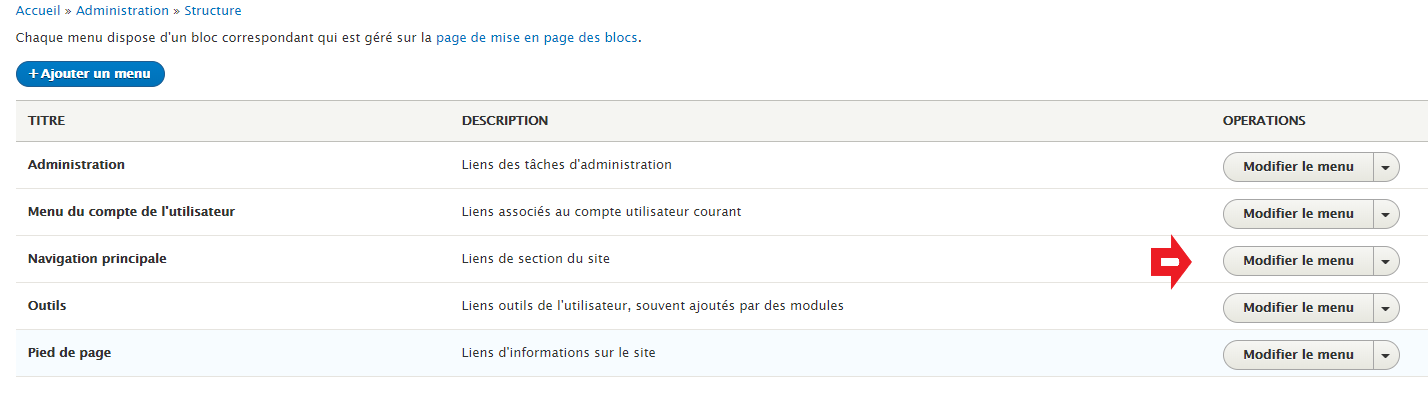The height and width of the screenshot is (402, 1428).
Task: Click Modifier le menu for user account menu
Action: [x=1298, y=214]
